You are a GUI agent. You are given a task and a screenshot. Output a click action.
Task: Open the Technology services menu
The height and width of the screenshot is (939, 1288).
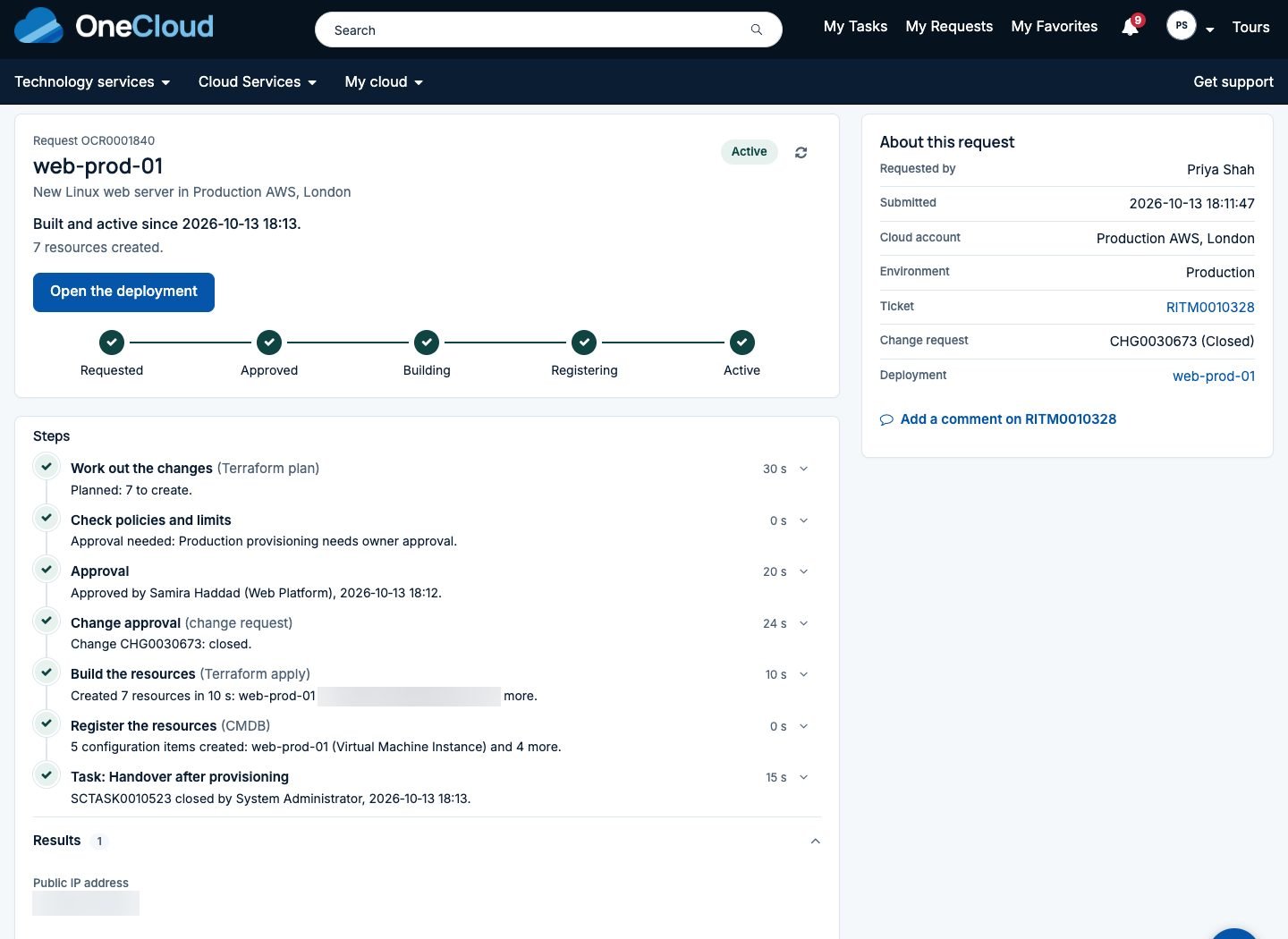click(x=92, y=82)
